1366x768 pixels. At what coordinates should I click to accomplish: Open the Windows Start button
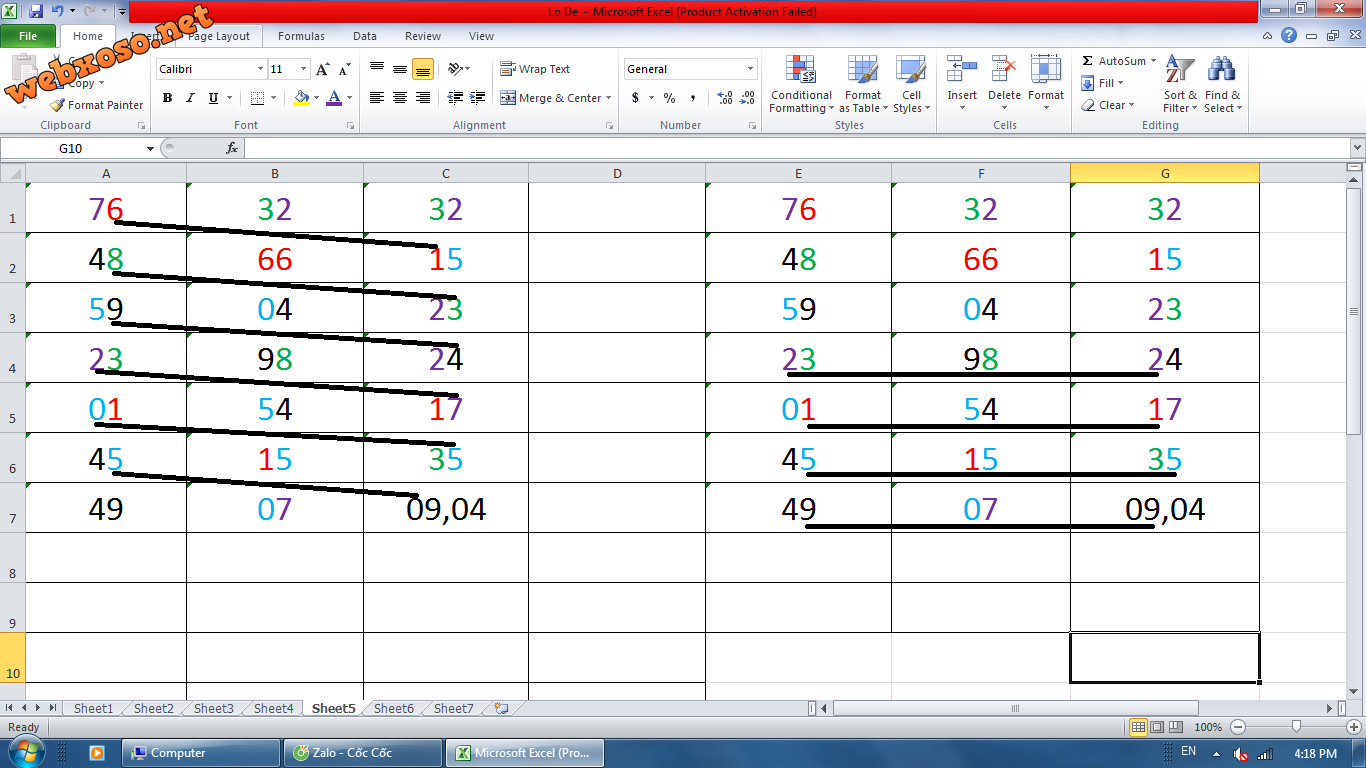point(28,752)
